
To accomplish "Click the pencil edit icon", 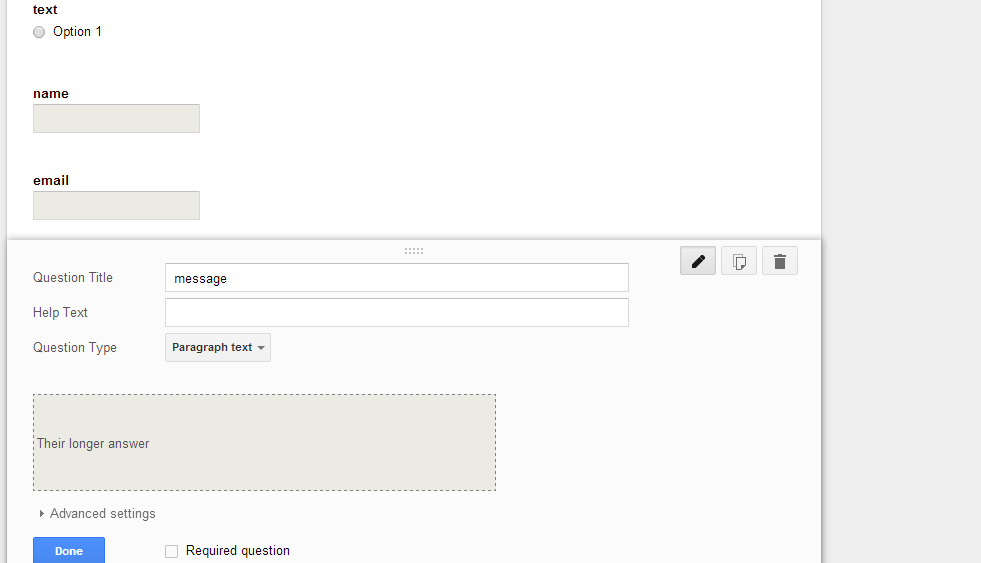I will 698,261.
